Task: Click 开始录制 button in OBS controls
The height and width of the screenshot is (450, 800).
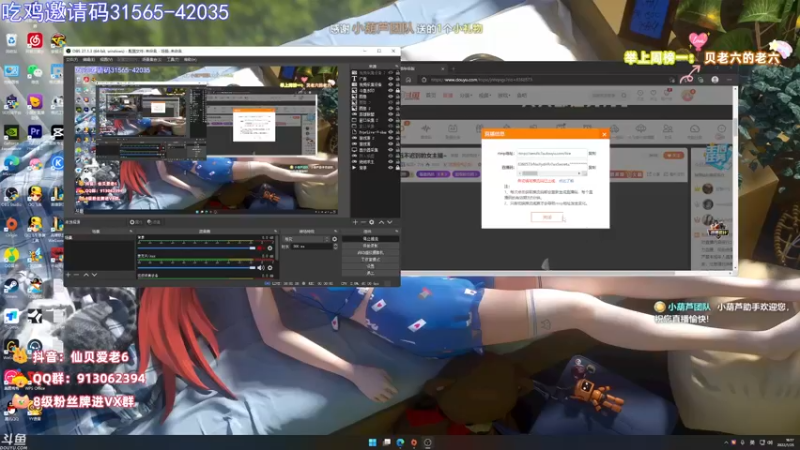Action: click(370, 245)
